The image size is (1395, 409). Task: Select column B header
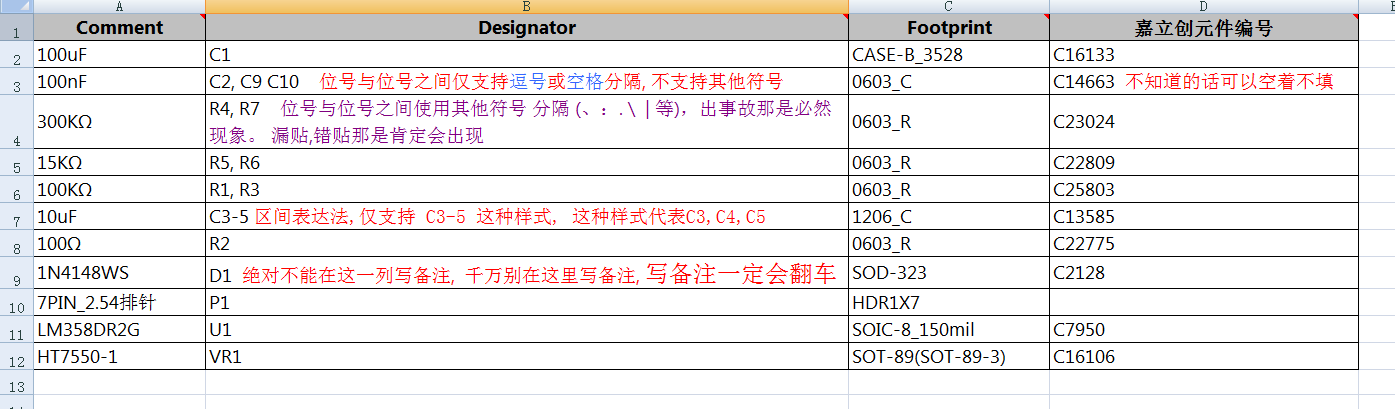tap(526, 6)
